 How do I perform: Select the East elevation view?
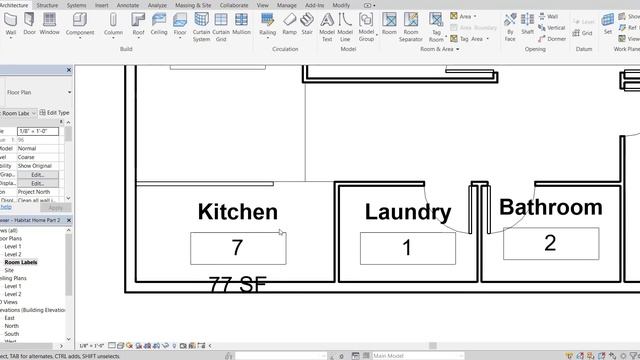(9, 318)
